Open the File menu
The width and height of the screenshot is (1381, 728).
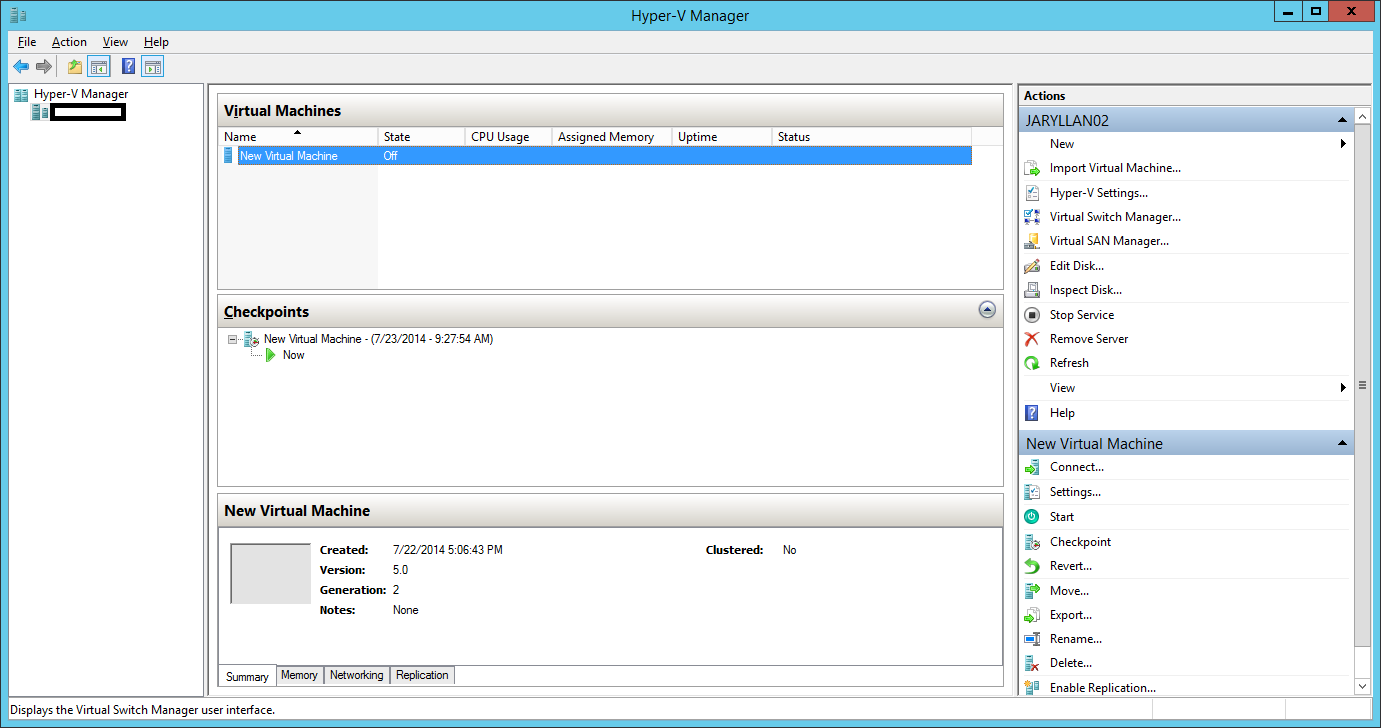click(x=27, y=42)
